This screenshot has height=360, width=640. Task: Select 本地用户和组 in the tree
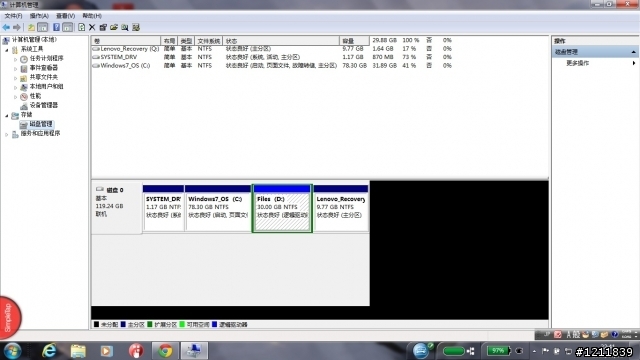(46, 87)
